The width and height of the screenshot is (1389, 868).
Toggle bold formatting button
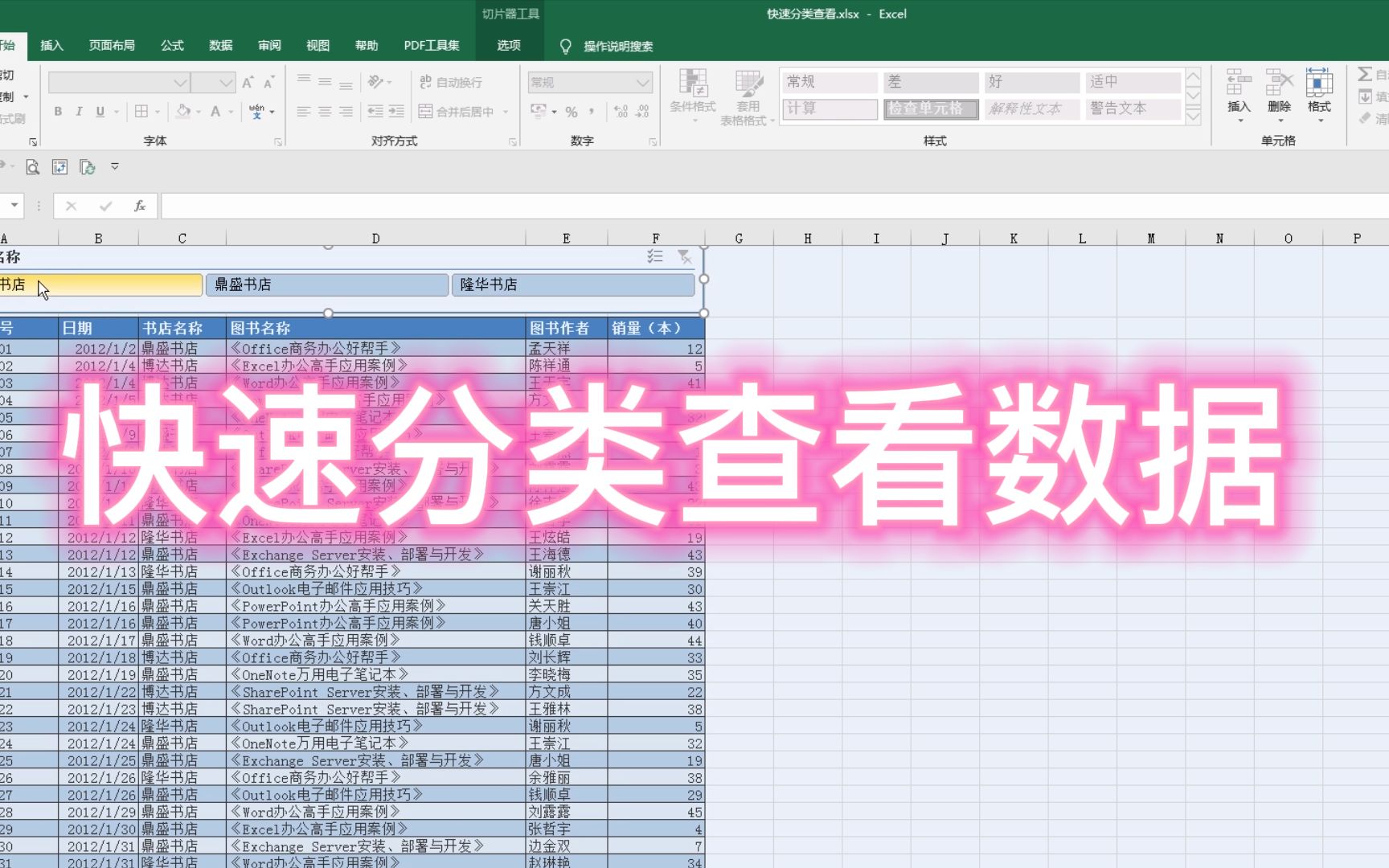58,112
